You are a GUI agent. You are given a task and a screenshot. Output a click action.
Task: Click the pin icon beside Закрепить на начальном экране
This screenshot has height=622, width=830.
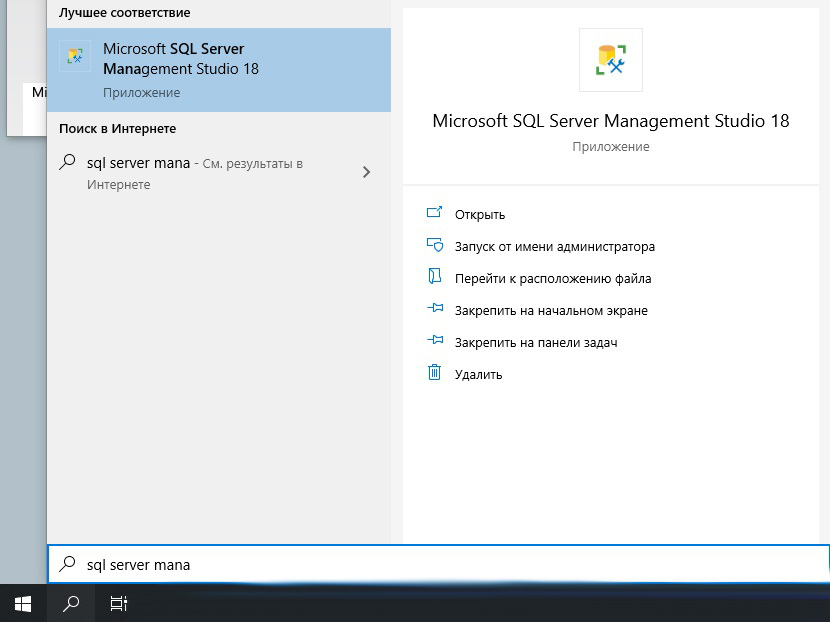click(x=435, y=308)
